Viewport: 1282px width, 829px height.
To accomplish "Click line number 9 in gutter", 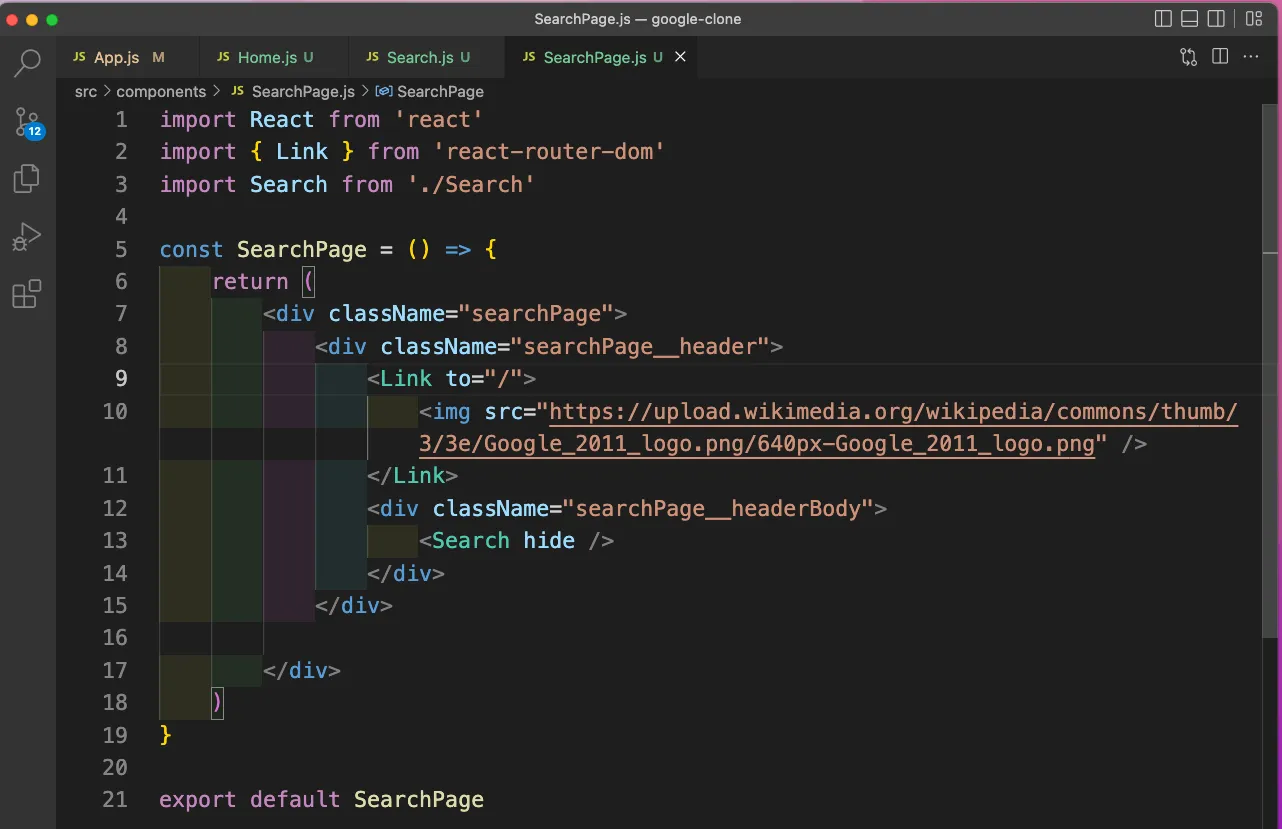I will [x=121, y=379].
